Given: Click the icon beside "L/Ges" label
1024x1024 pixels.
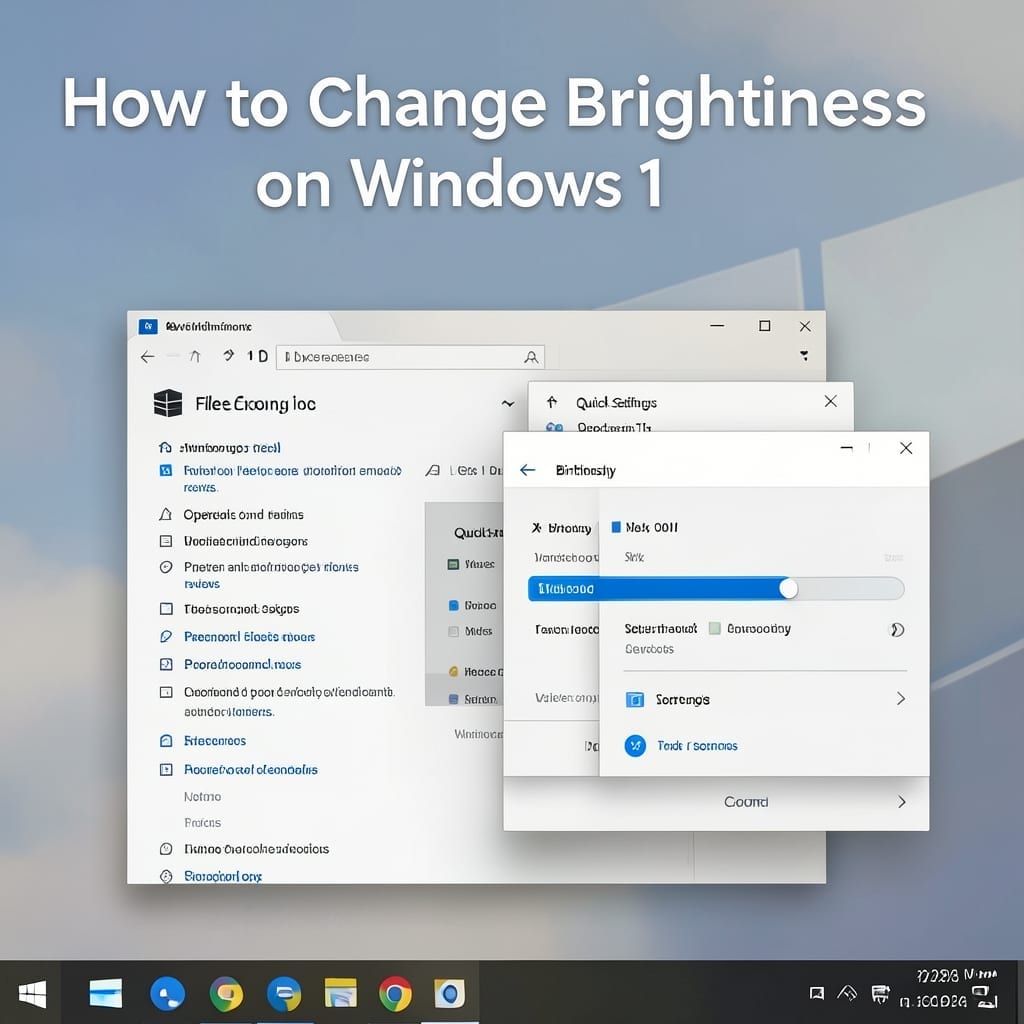Looking at the screenshot, I should click(x=432, y=470).
